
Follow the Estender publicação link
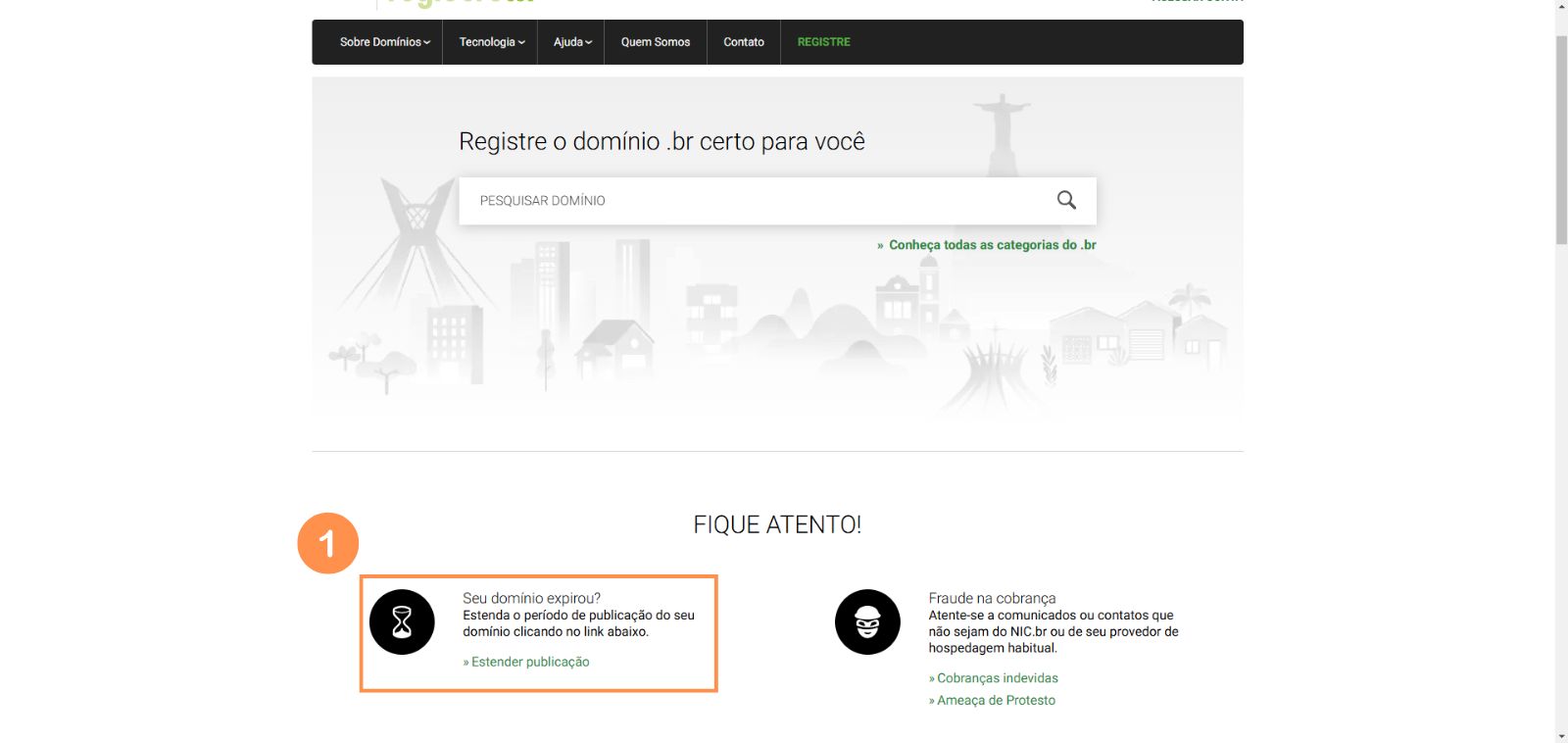pyautogui.click(x=530, y=662)
